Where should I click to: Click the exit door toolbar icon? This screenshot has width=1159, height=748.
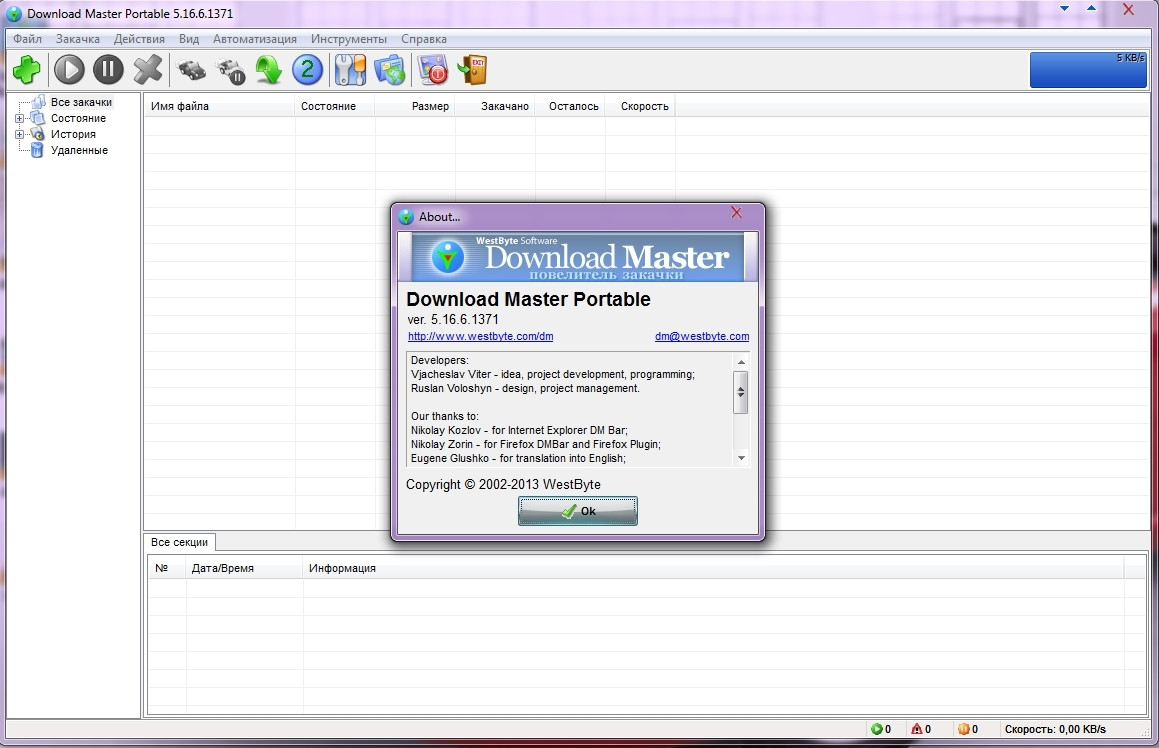coord(473,70)
